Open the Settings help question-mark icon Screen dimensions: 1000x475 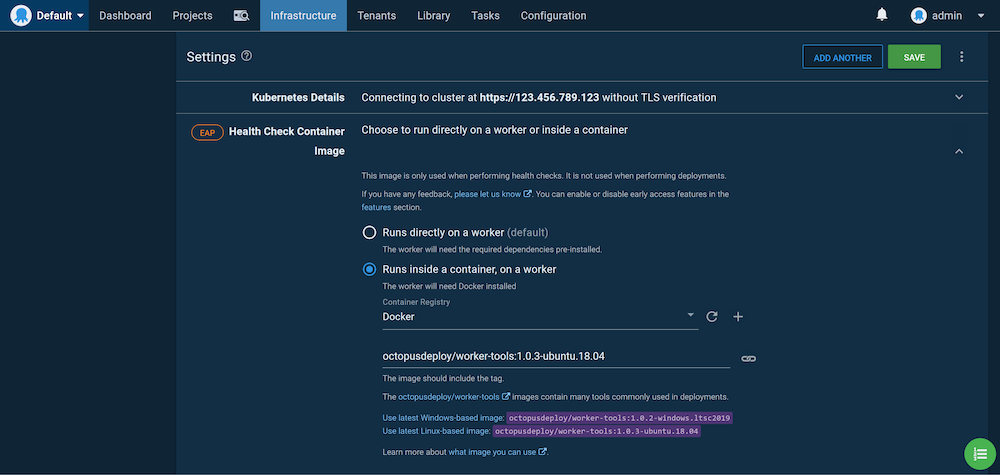tap(246, 56)
